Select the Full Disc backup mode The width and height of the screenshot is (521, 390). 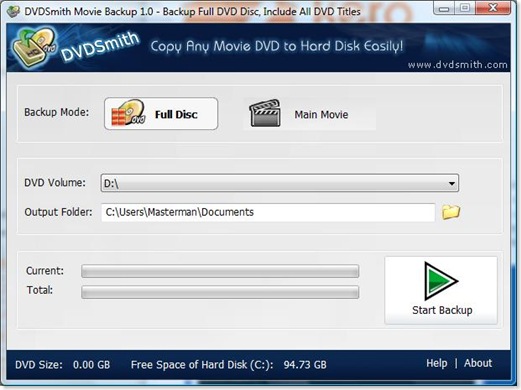[161, 114]
